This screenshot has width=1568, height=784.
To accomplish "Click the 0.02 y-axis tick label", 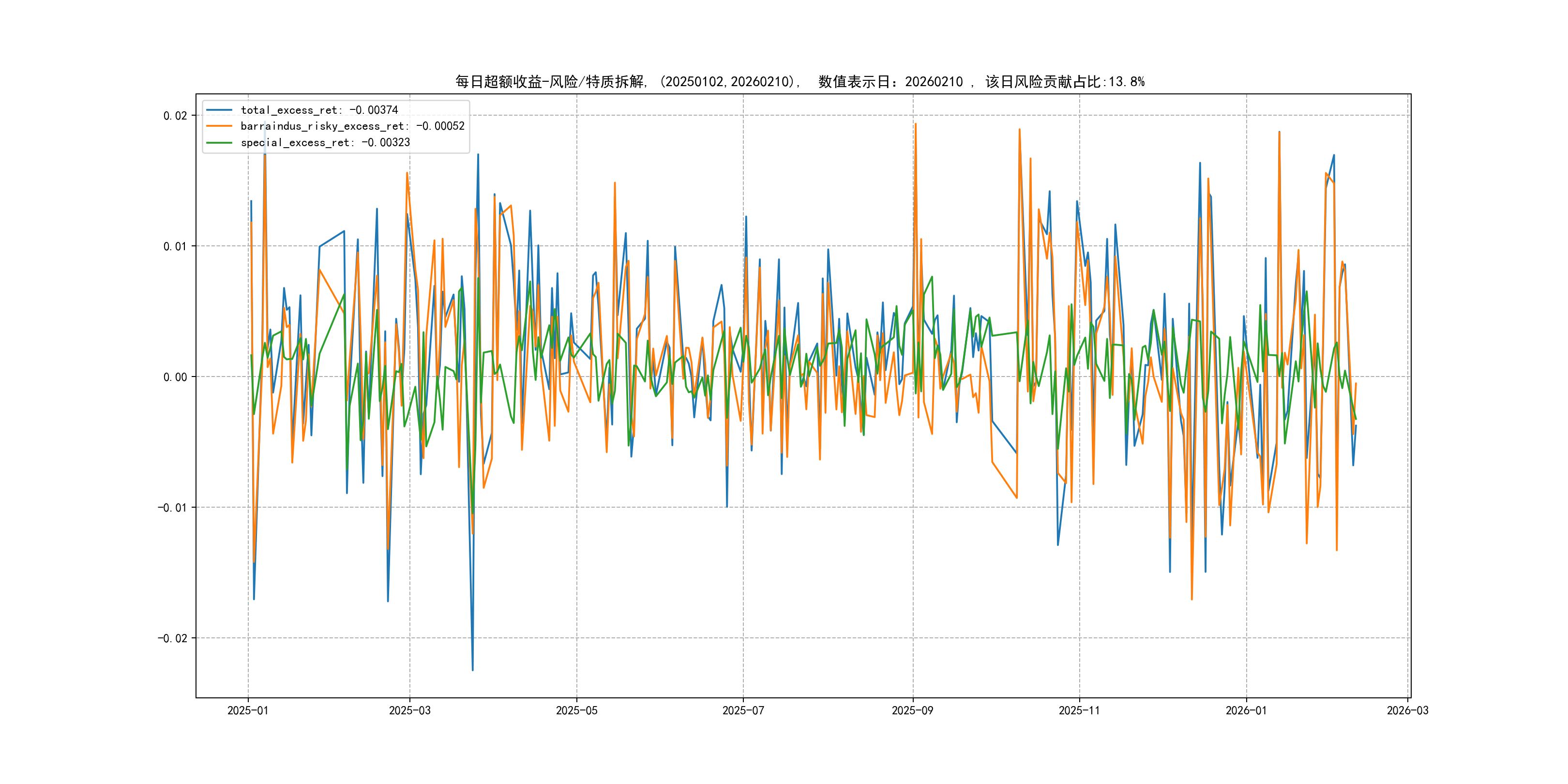I will pyautogui.click(x=175, y=116).
